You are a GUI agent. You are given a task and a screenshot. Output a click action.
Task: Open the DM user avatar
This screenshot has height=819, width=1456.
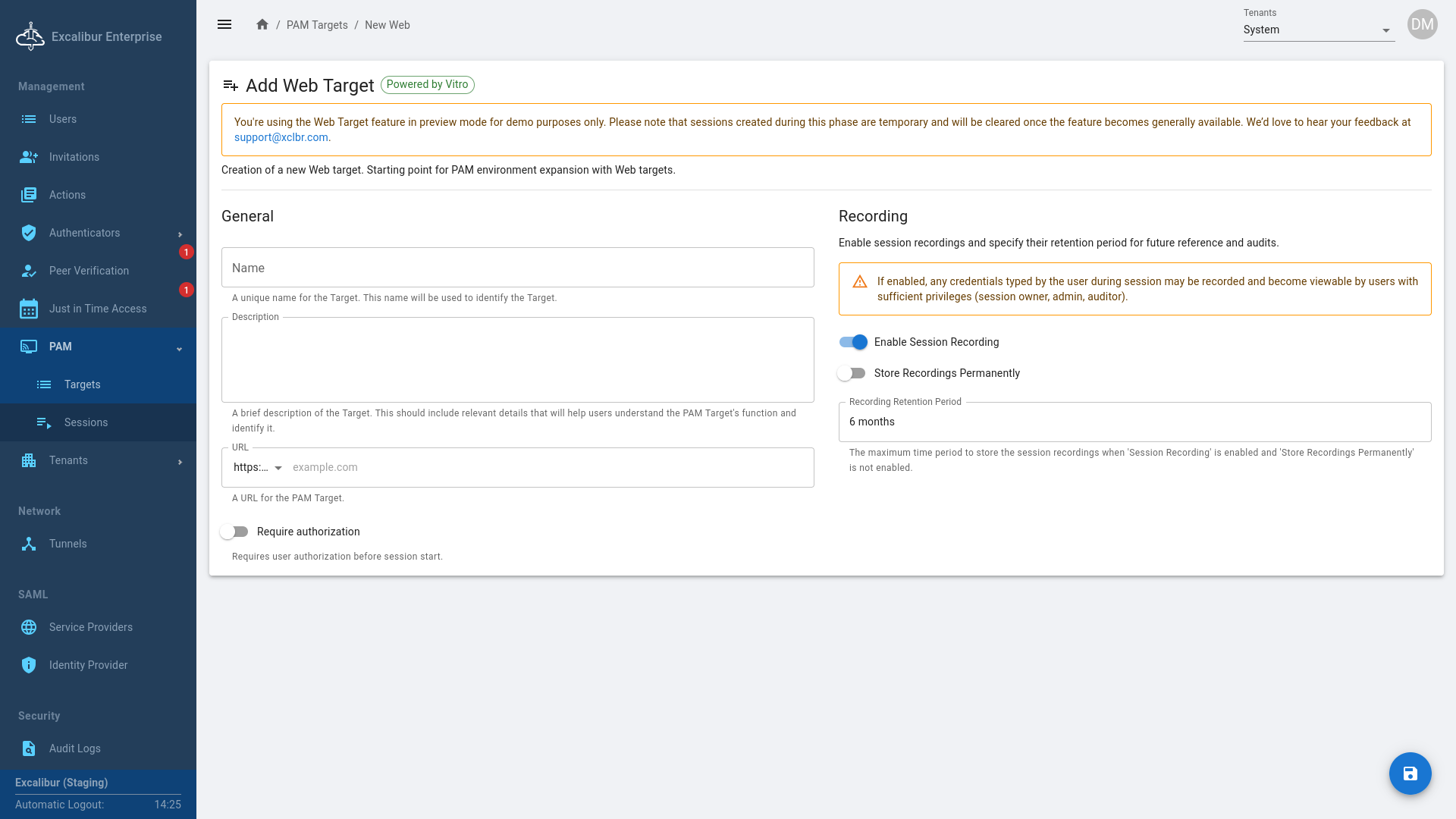[1422, 24]
